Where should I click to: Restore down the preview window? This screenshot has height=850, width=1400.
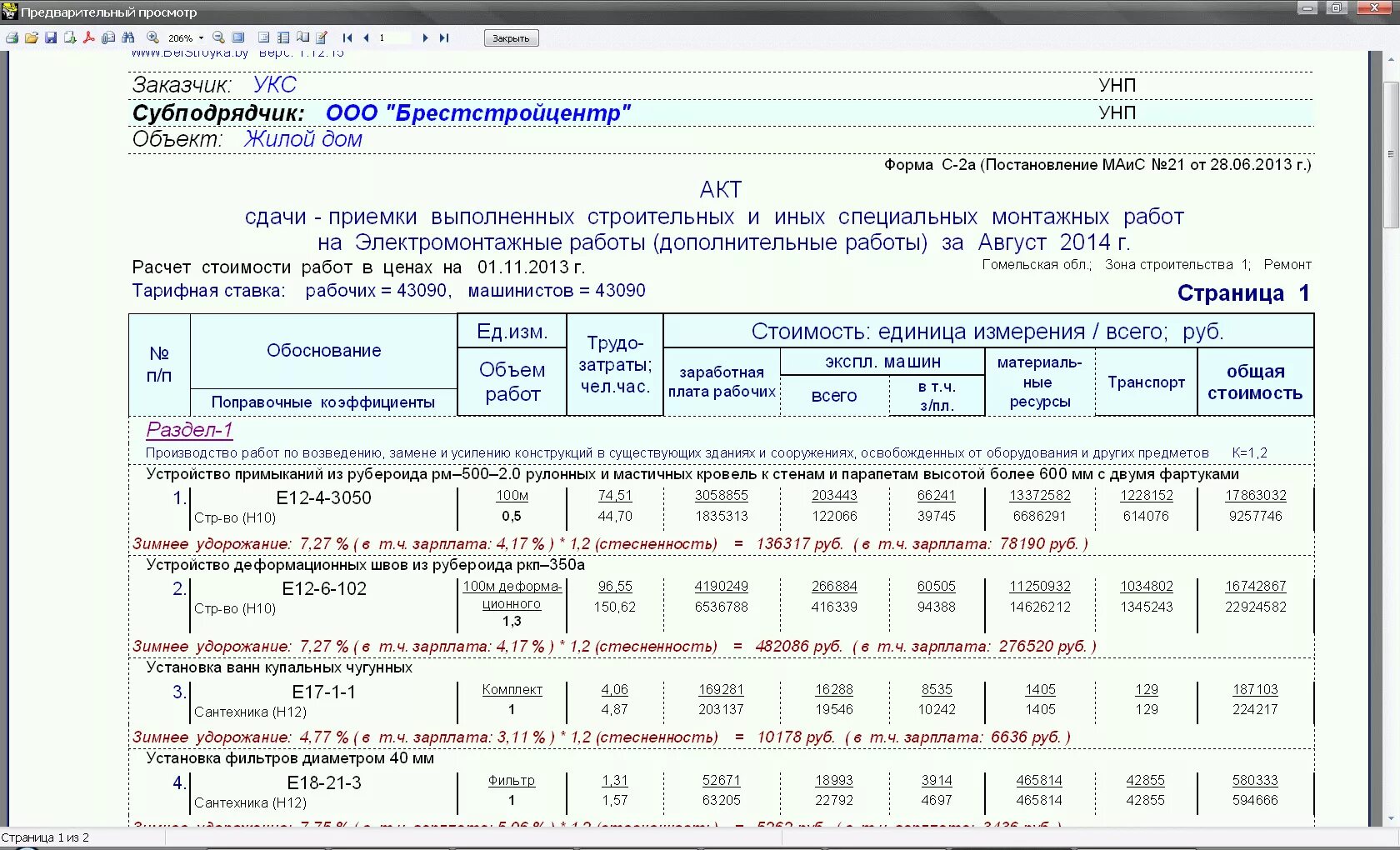(x=1336, y=8)
